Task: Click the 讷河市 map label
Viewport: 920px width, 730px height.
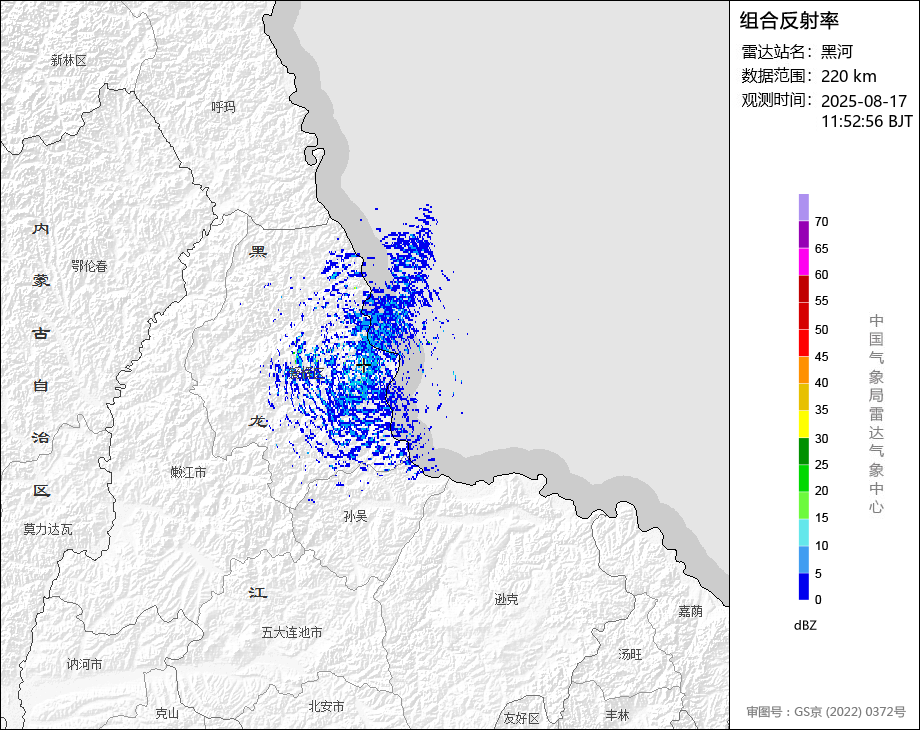Action: pos(84,664)
